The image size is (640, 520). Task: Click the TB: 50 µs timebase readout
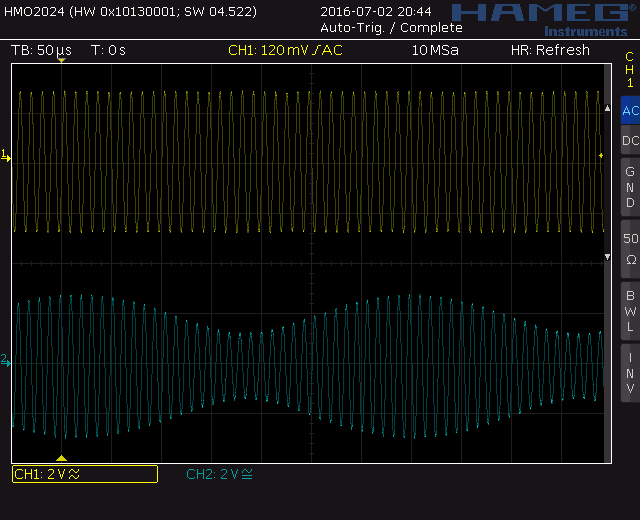[x=41, y=50]
